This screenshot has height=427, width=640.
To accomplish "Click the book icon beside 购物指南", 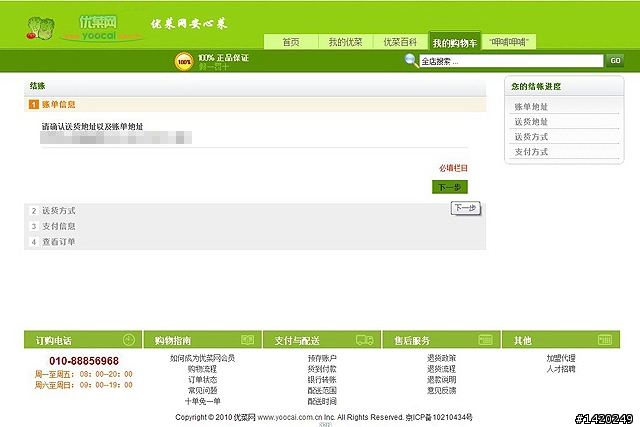I will (x=247, y=340).
